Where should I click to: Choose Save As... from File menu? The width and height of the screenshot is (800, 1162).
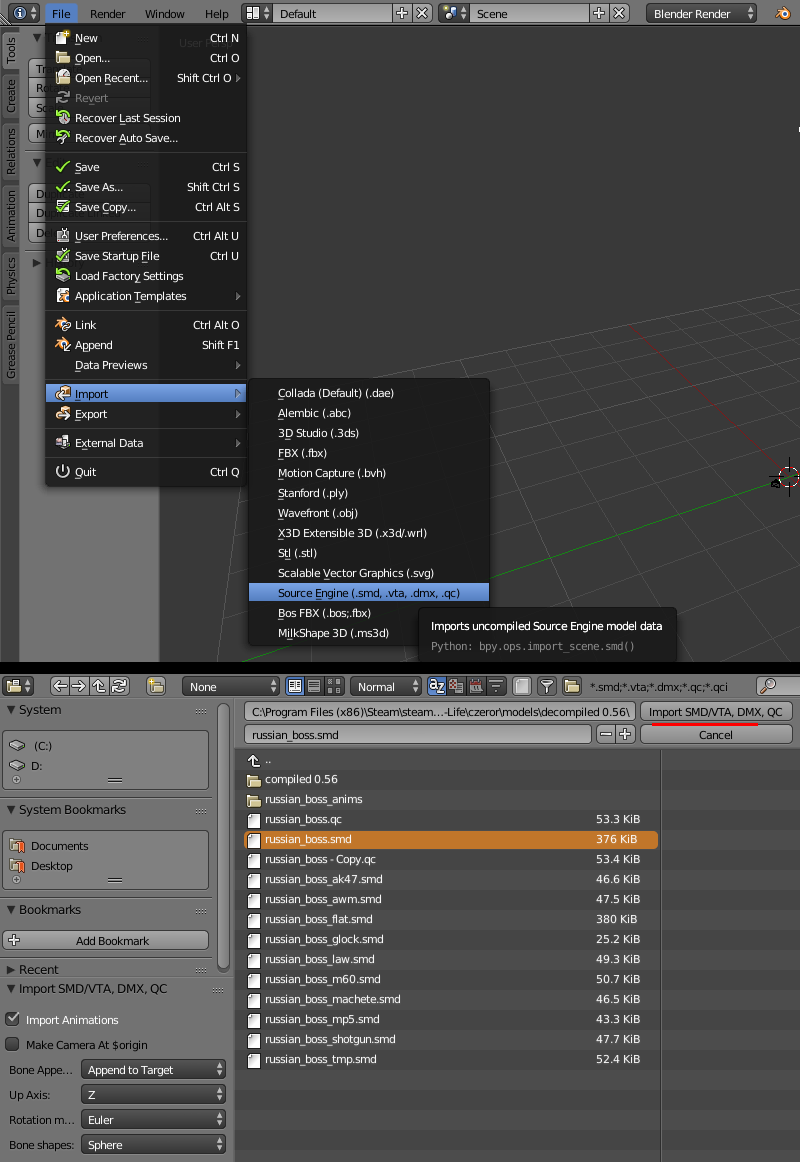point(147,187)
